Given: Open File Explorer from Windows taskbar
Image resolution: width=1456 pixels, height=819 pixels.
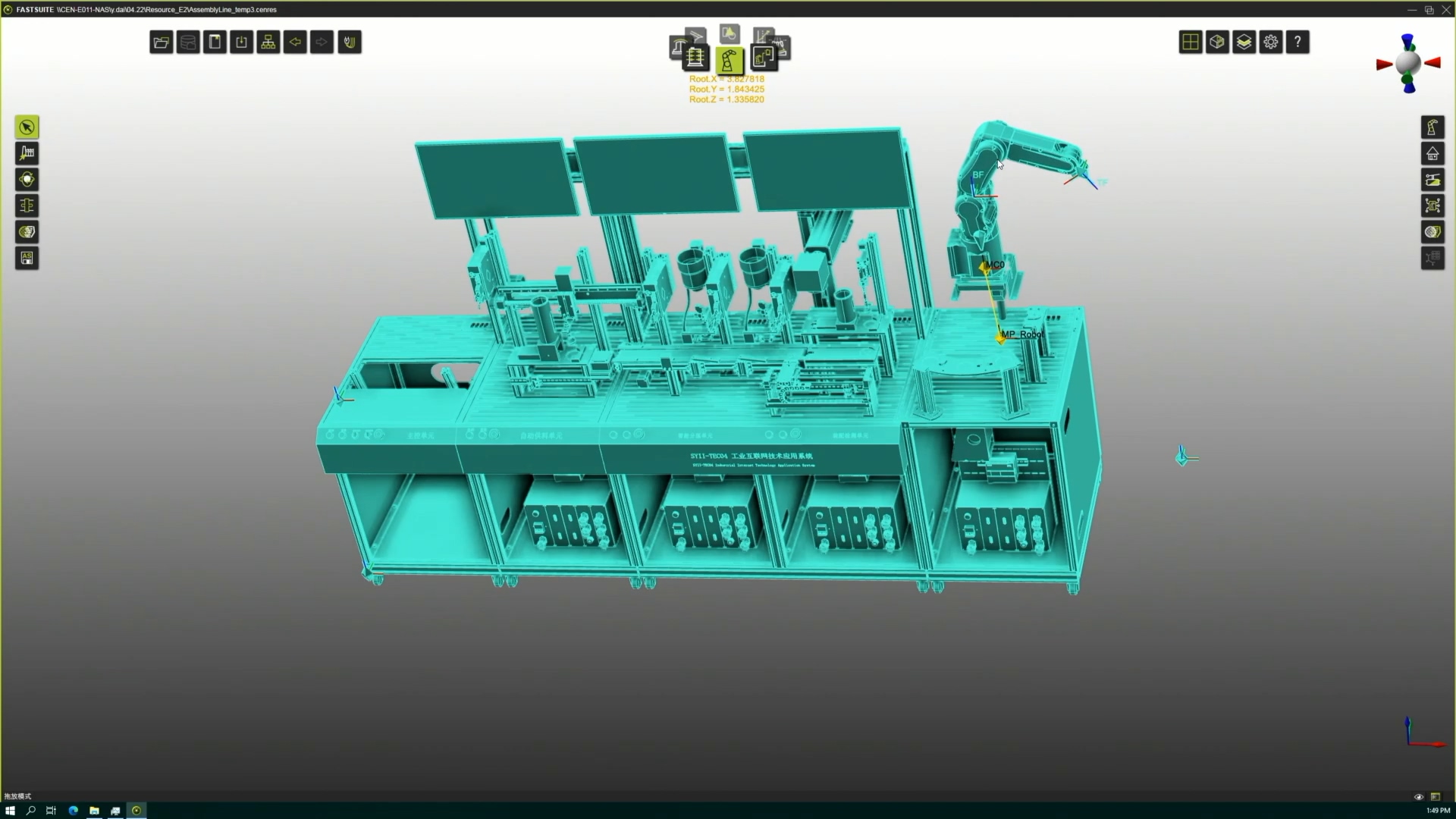Looking at the screenshot, I should click(x=94, y=811).
